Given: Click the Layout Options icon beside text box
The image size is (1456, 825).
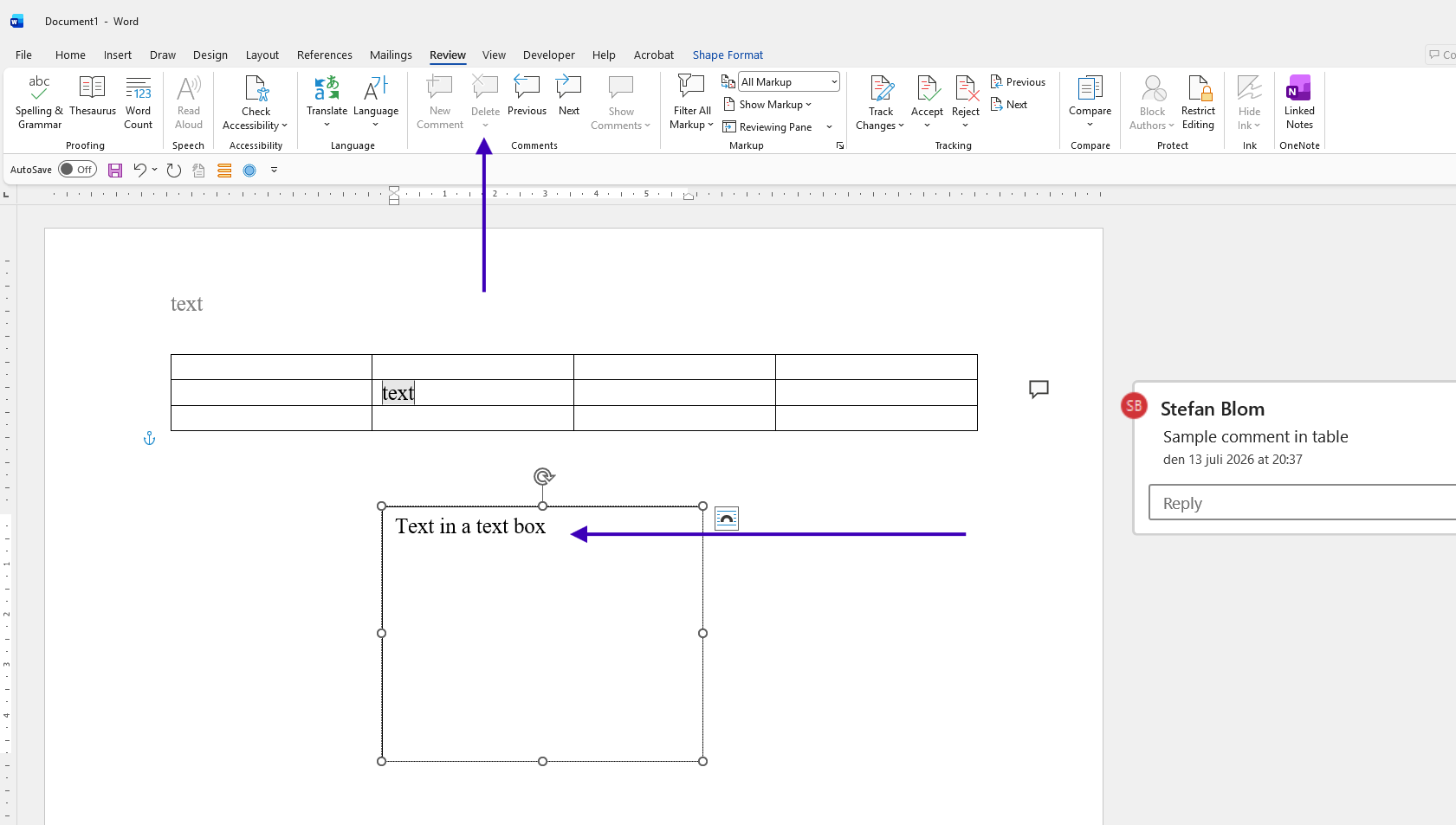Looking at the screenshot, I should (727, 519).
